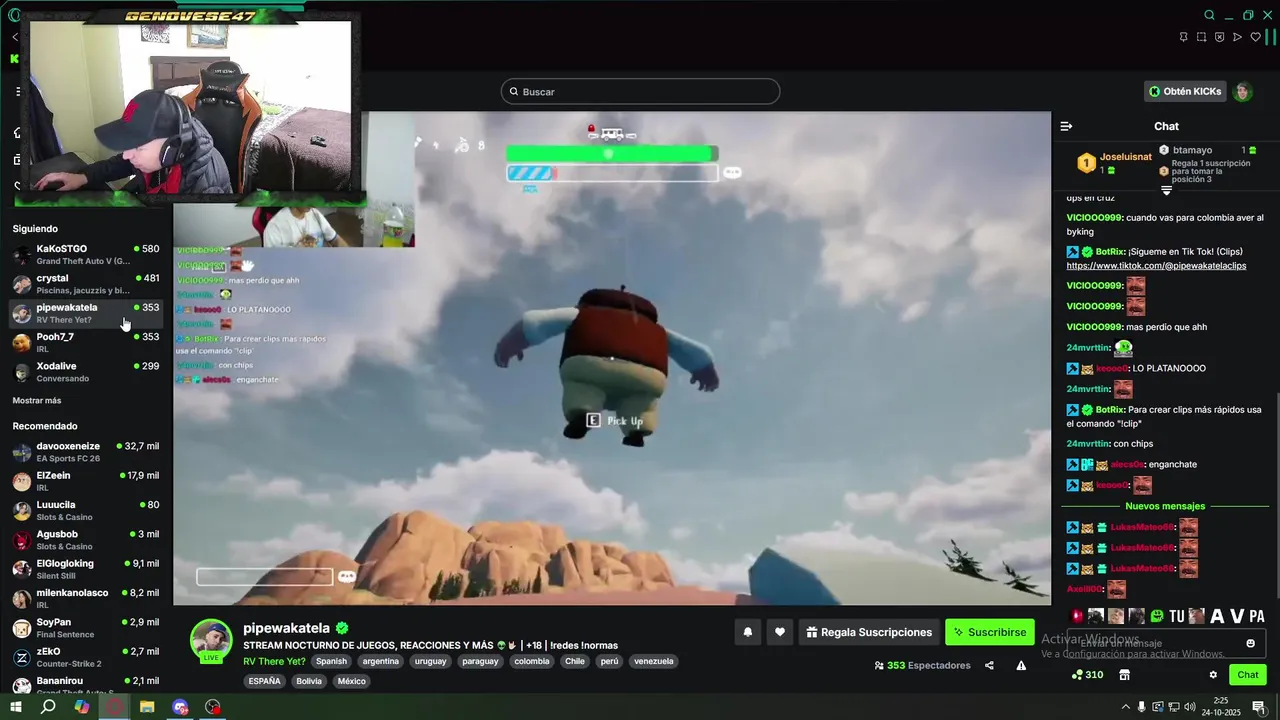Jump to Nuevos mensajes in chat
Viewport: 1280px width, 720px height.
(1165, 506)
